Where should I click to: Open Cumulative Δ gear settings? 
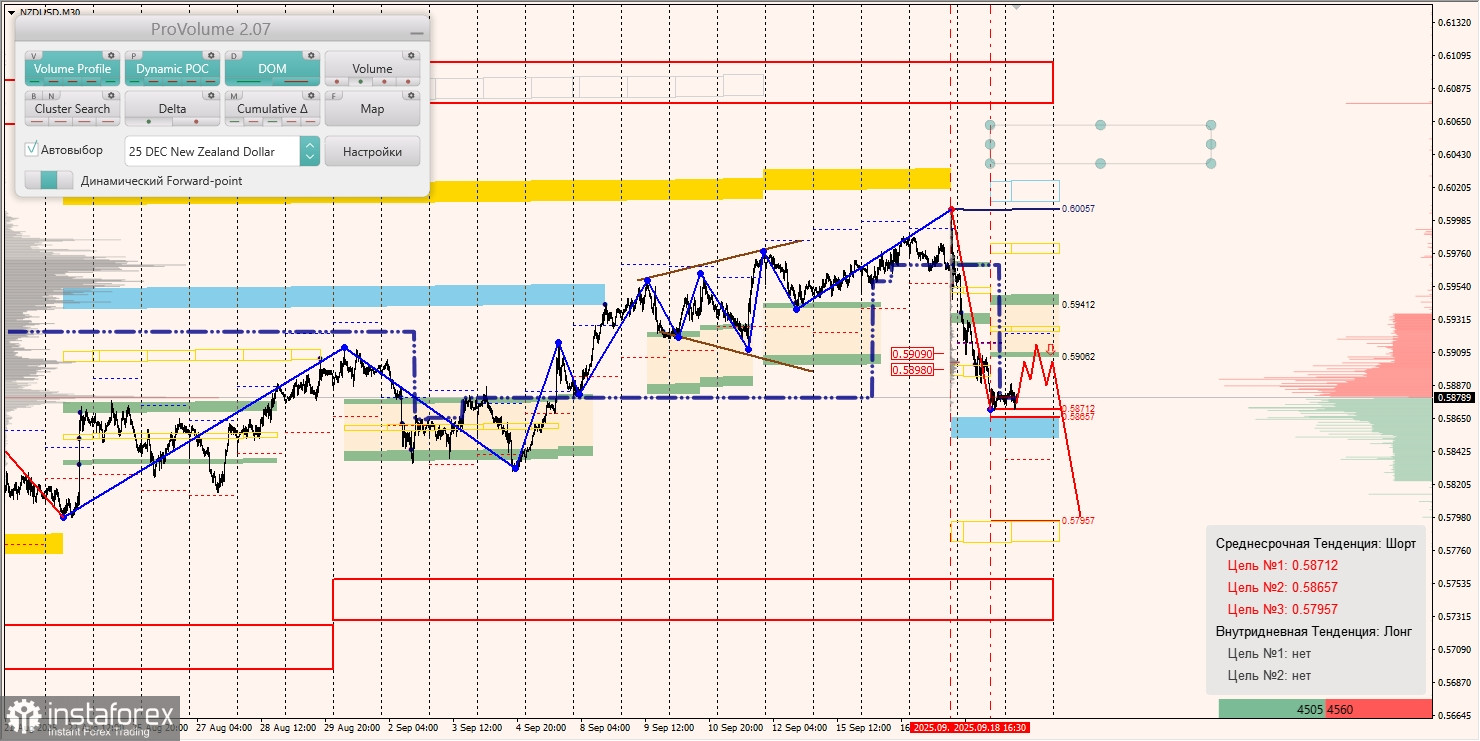coord(311,95)
